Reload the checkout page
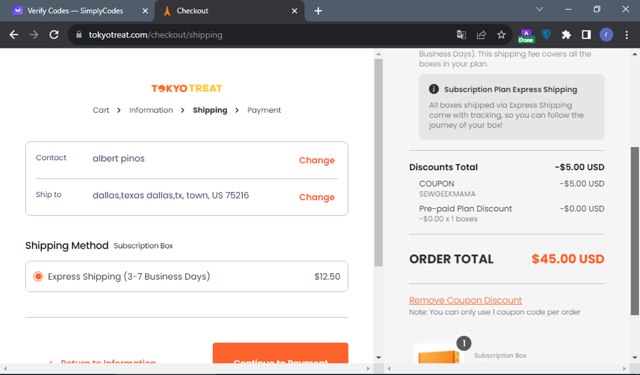The width and height of the screenshot is (640, 375). click(x=54, y=35)
